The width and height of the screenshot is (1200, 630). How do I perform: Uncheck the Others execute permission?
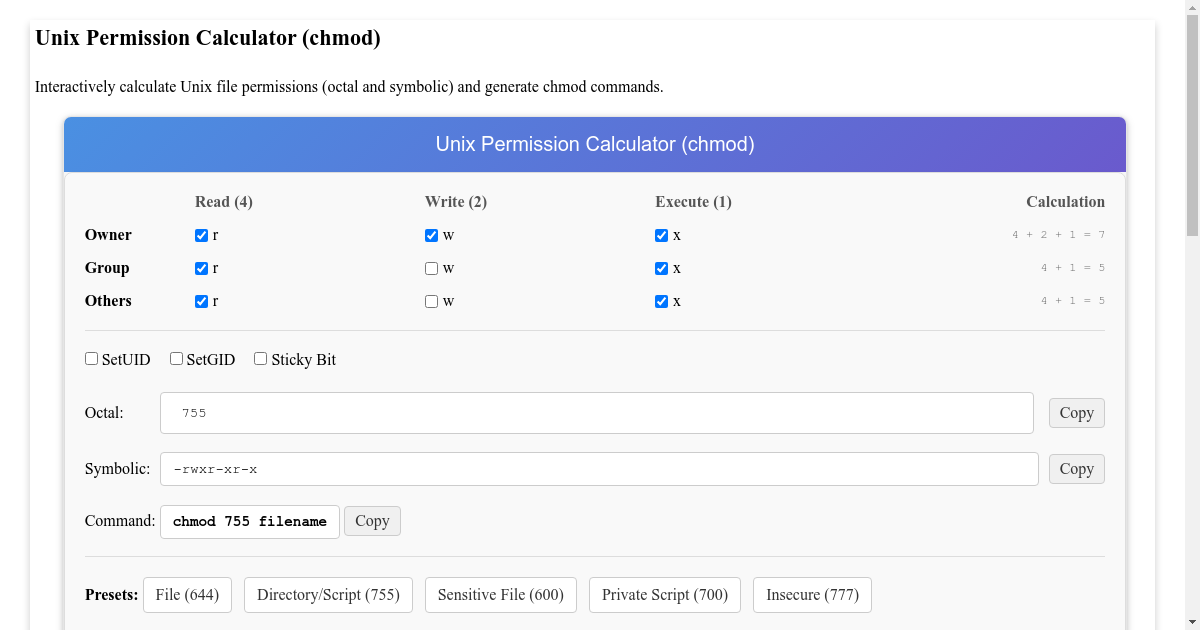(661, 301)
